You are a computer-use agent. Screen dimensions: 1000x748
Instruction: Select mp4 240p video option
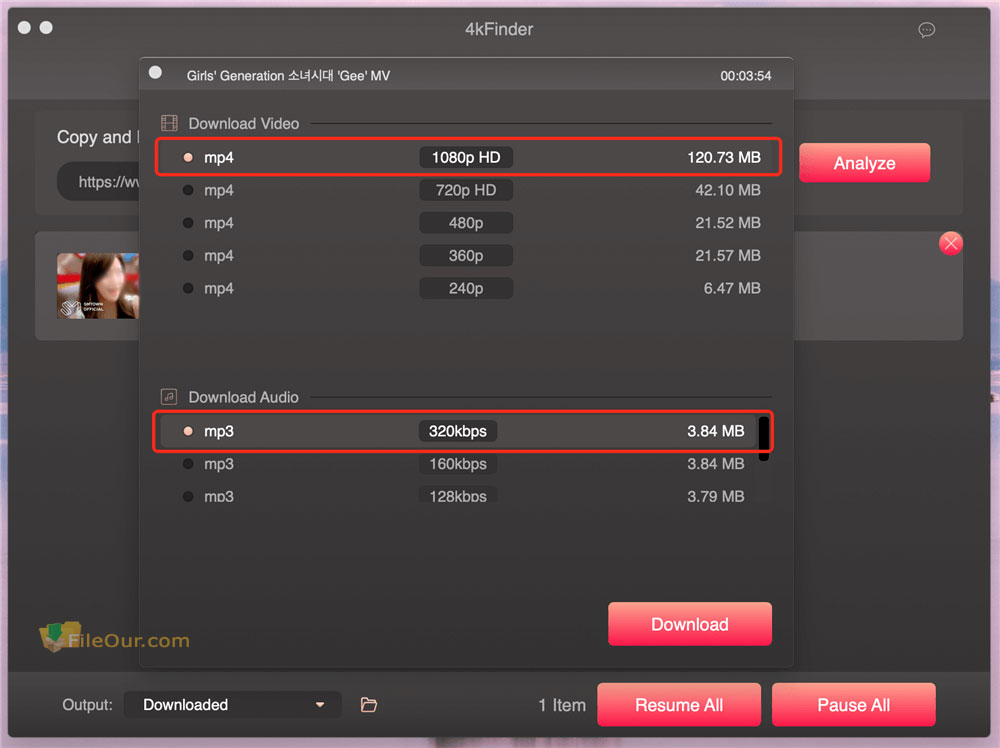tap(469, 288)
